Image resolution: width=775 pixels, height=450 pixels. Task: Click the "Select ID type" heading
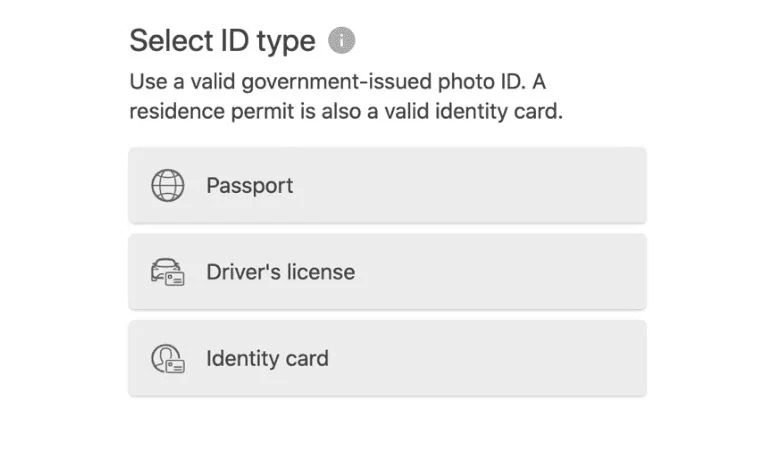pyautogui.click(x=222, y=41)
